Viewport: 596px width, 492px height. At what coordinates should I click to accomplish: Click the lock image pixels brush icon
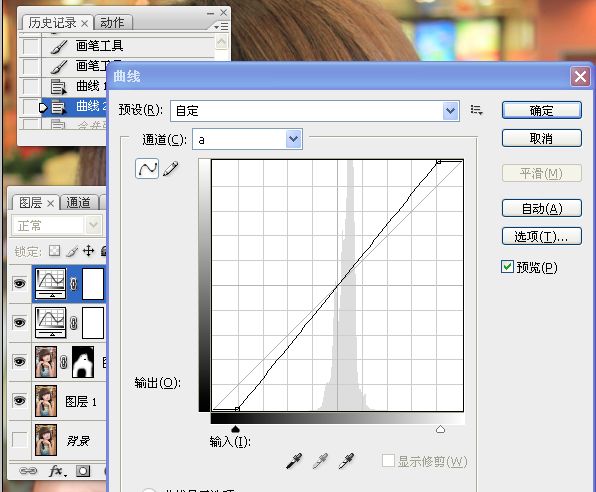72,251
